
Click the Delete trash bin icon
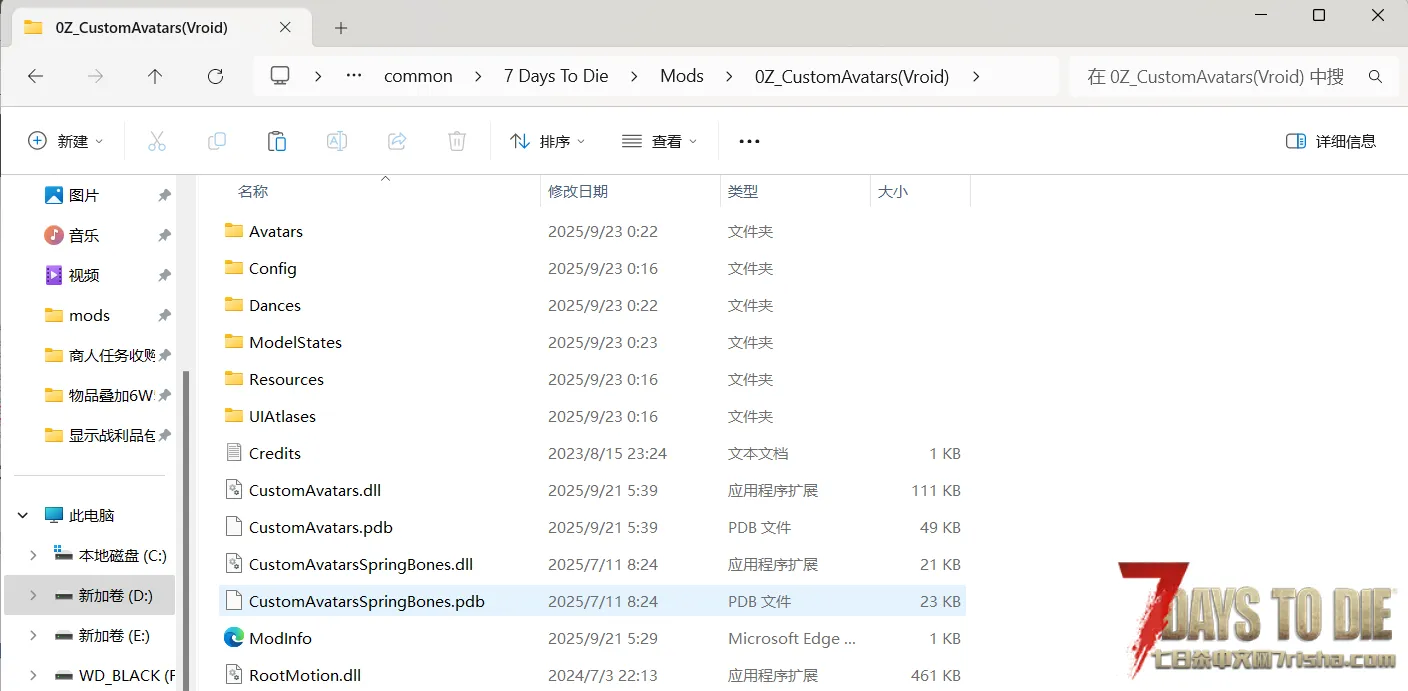click(x=457, y=141)
